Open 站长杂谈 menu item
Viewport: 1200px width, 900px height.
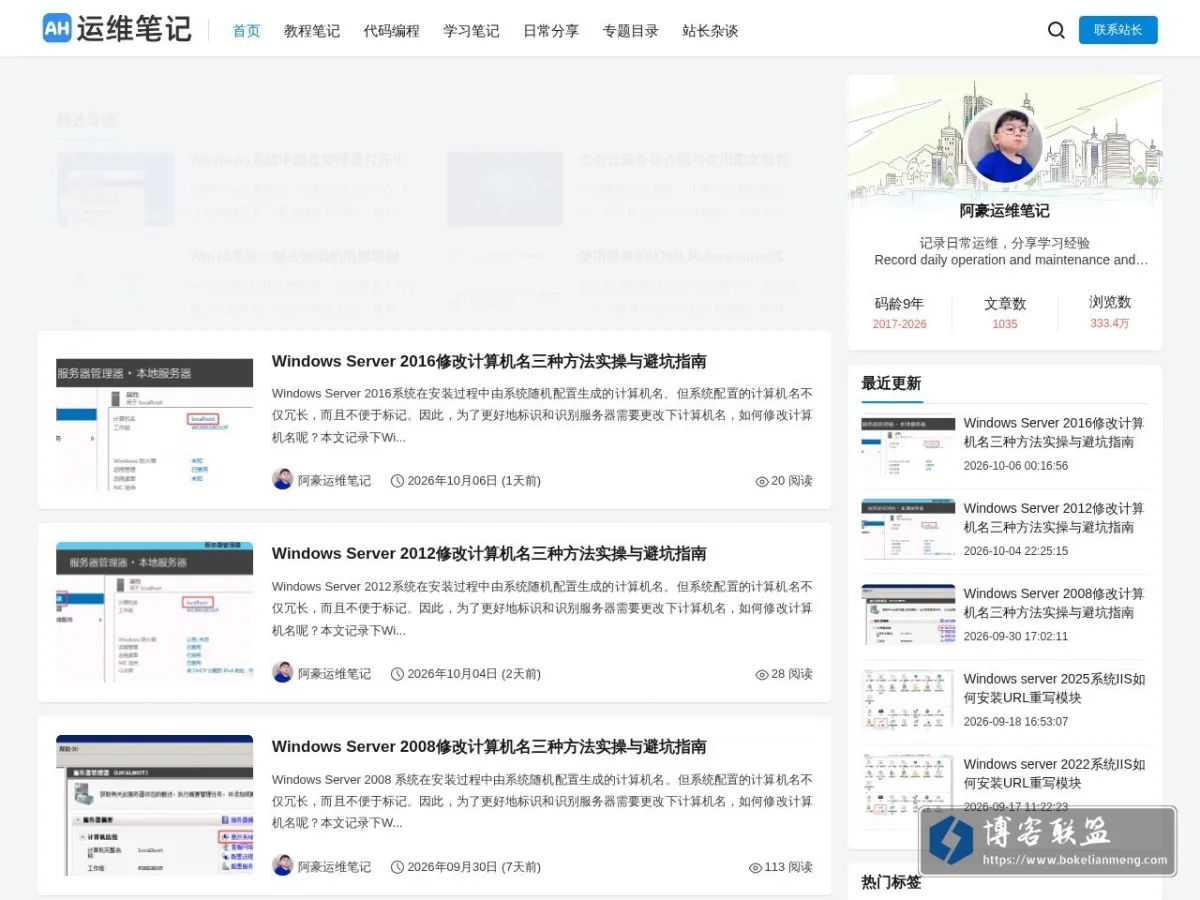tap(710, 31)
